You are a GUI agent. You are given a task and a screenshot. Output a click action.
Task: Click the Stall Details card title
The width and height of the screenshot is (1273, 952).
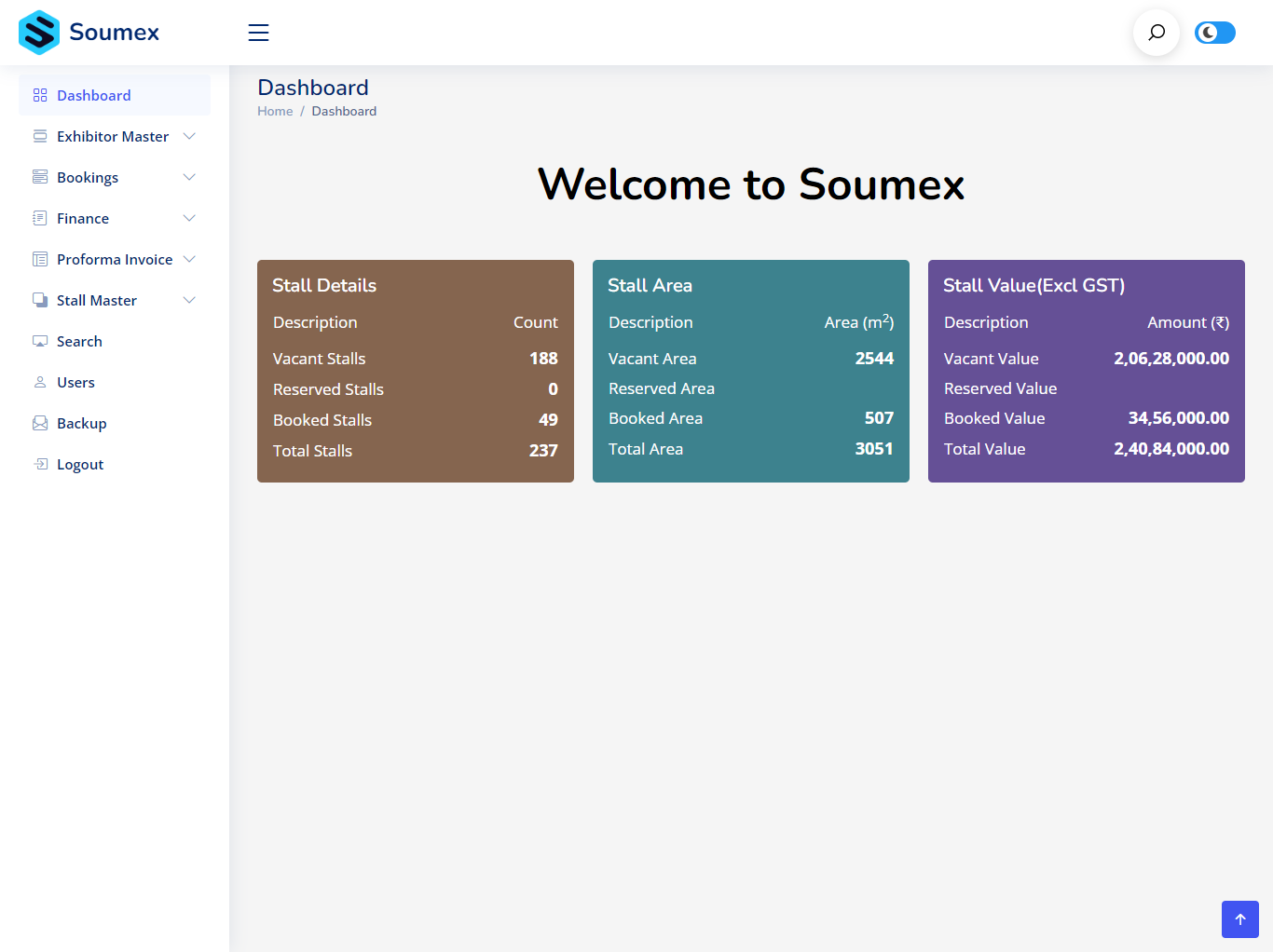324,285
